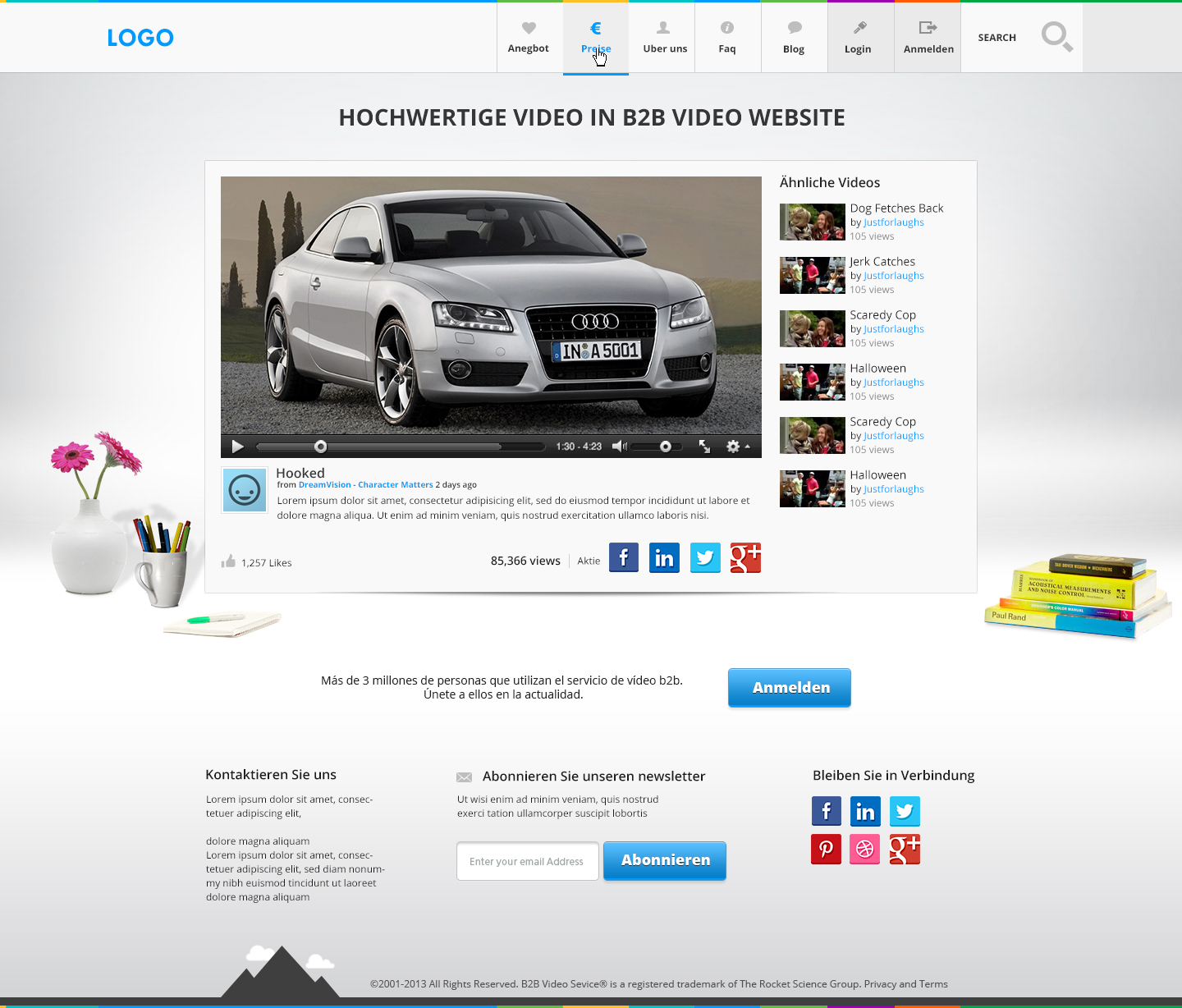Open the footer Twitter icon
This screenshot has width=1182, height=1008.
905,812
